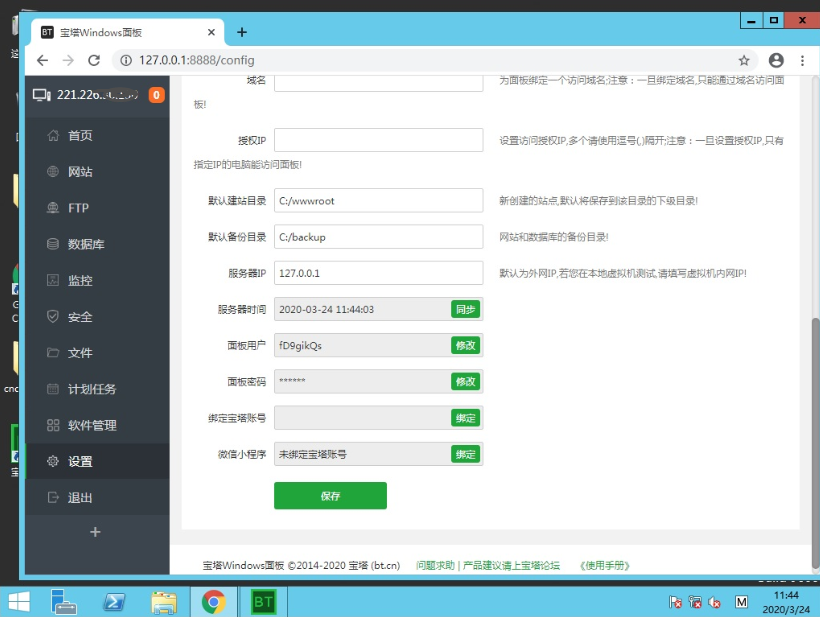Click the BT panel taskbar icon
The width and height of the screenshot is (820, 617).
pyautogui.click(x=263, y=602)
